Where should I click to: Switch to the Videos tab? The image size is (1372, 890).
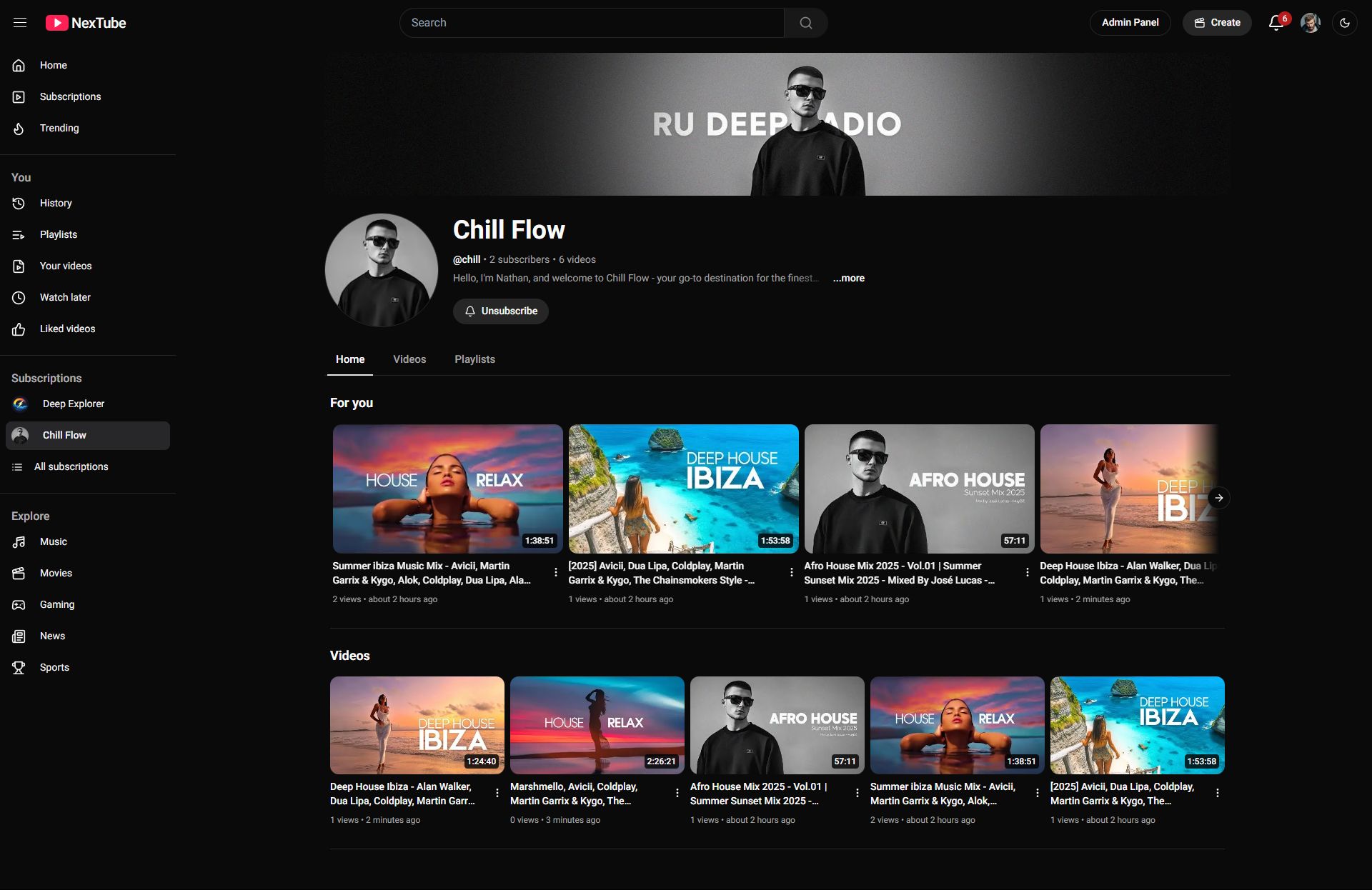[409, 359]
